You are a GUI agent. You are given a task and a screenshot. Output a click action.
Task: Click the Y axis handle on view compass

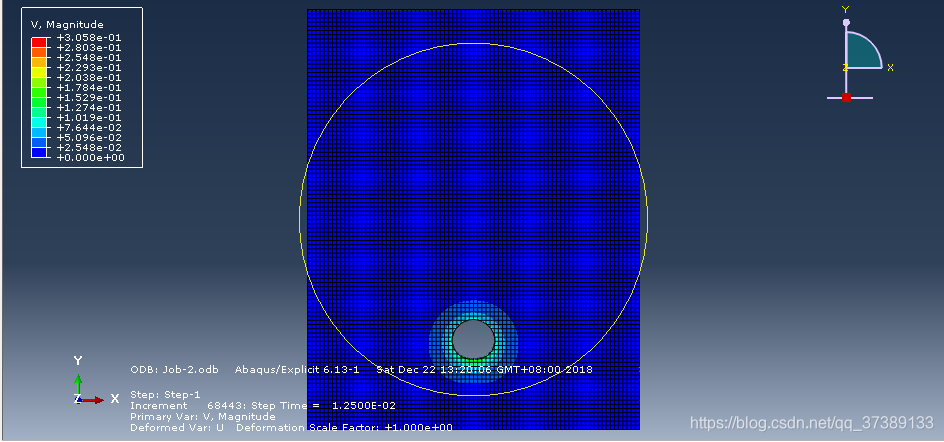(846, 22)
